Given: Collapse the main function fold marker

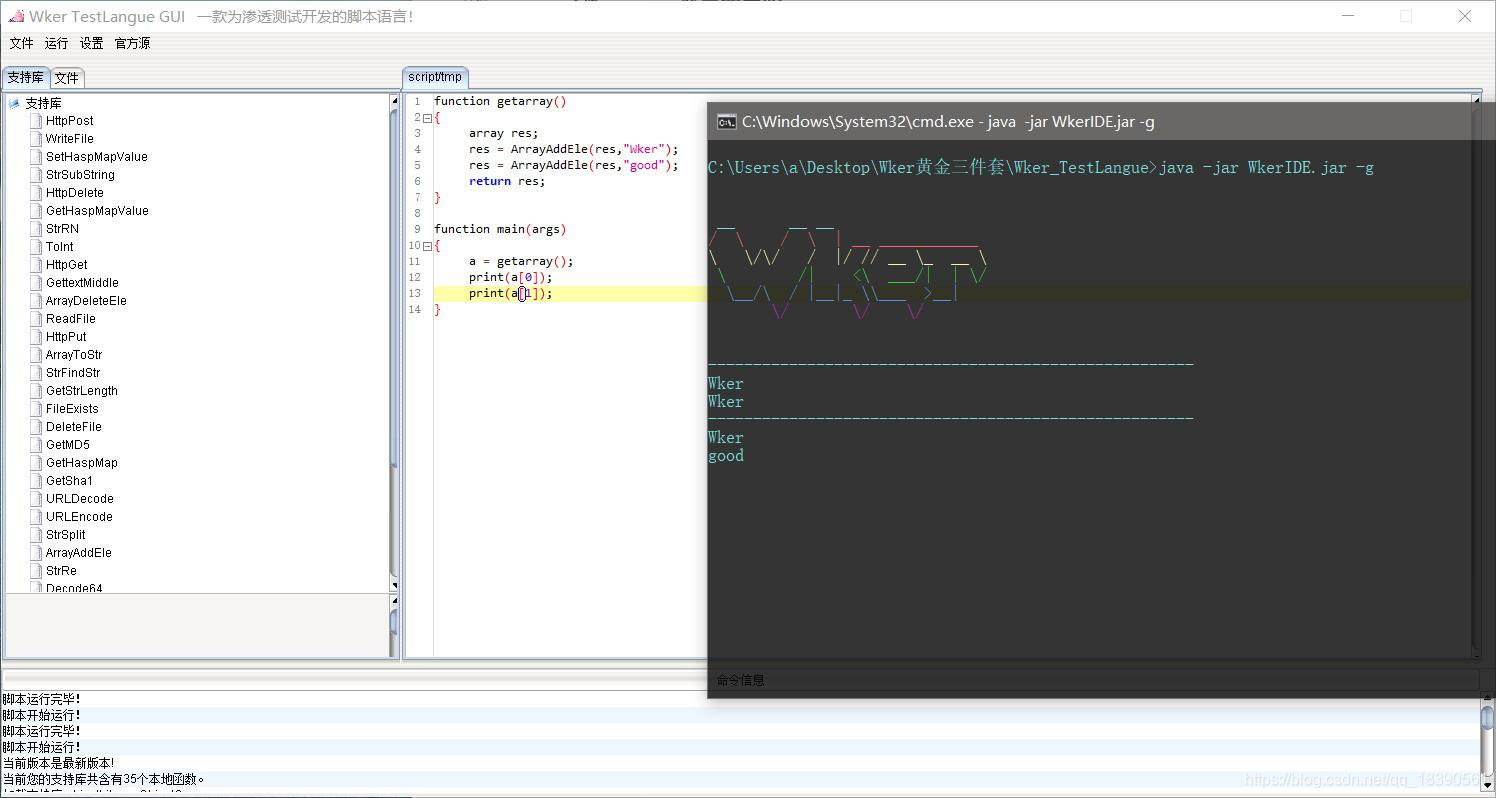Looking at the screenshot, I should coord(427,245).
